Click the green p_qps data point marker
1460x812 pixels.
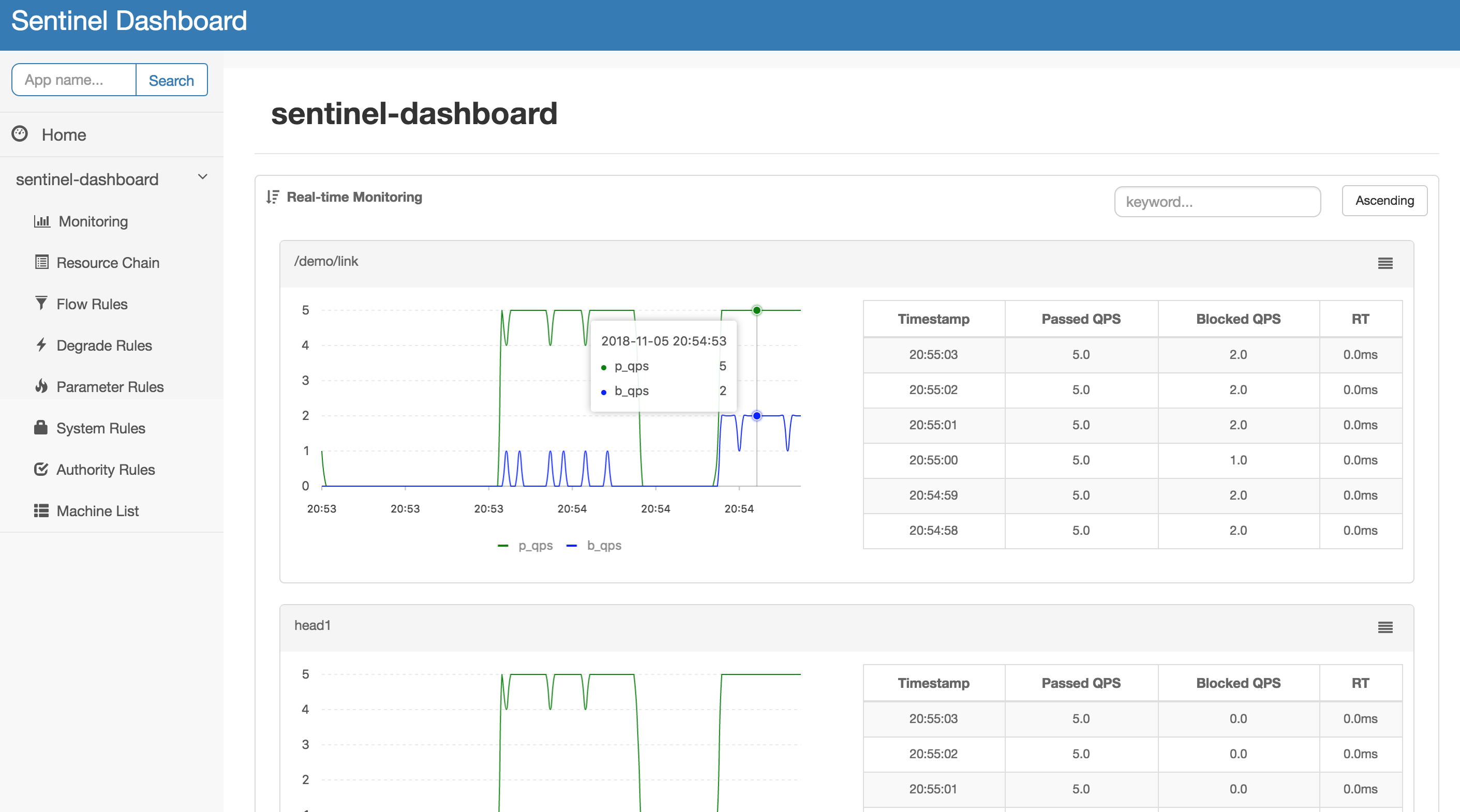click(x=756, y=310)
